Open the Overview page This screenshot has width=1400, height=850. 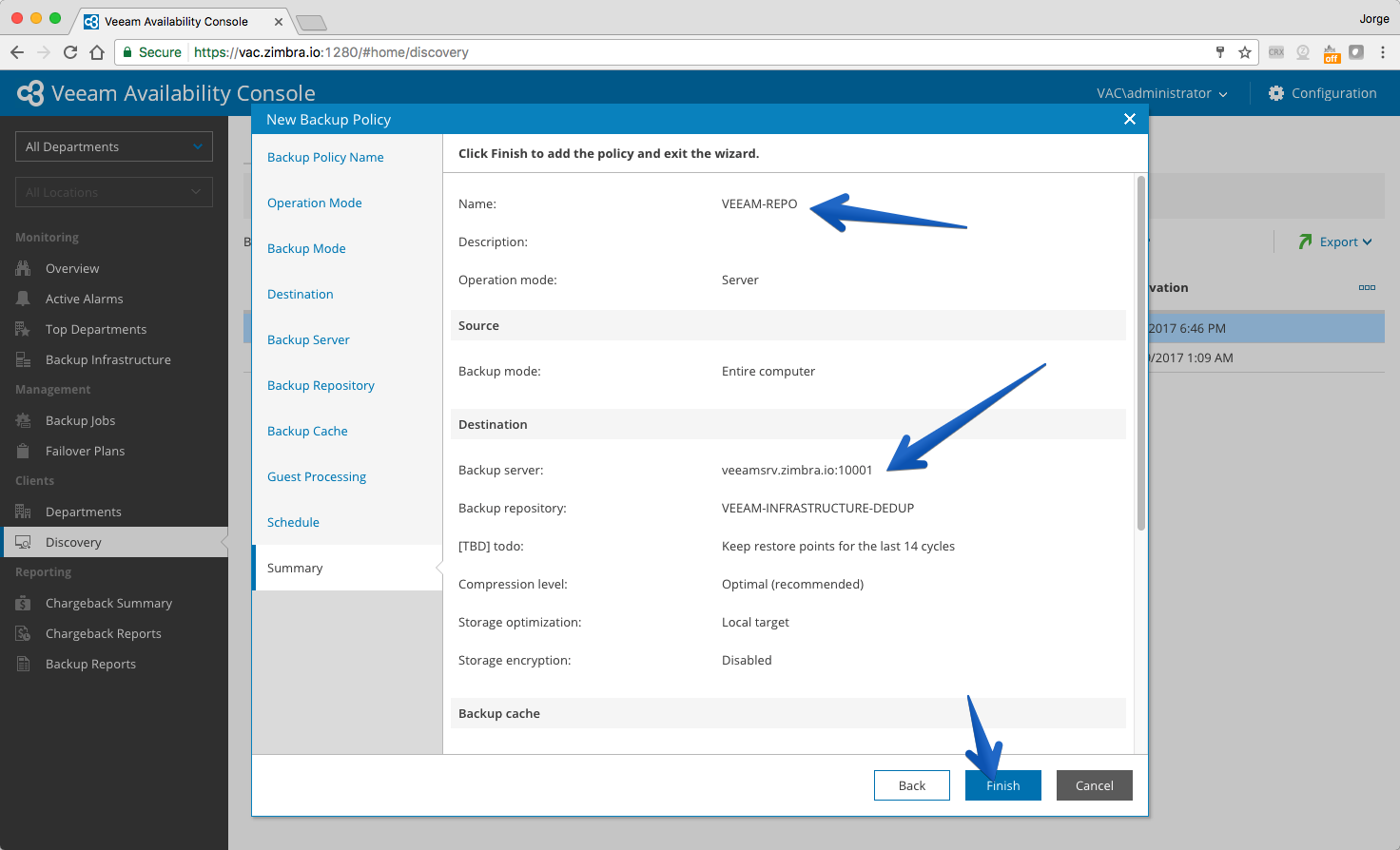coord(72,268)
